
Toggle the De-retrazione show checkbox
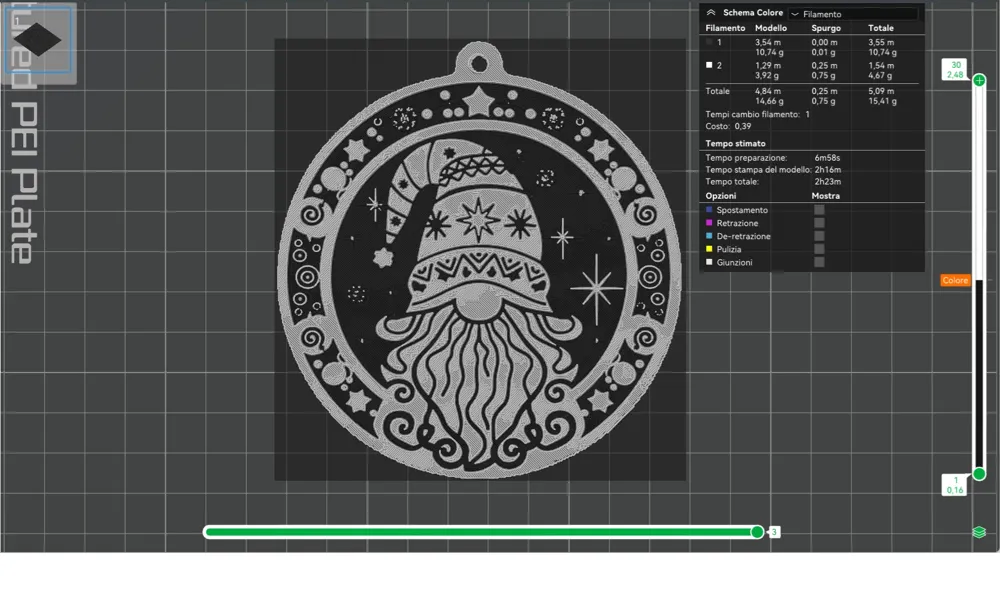click(x=819, y=235)
